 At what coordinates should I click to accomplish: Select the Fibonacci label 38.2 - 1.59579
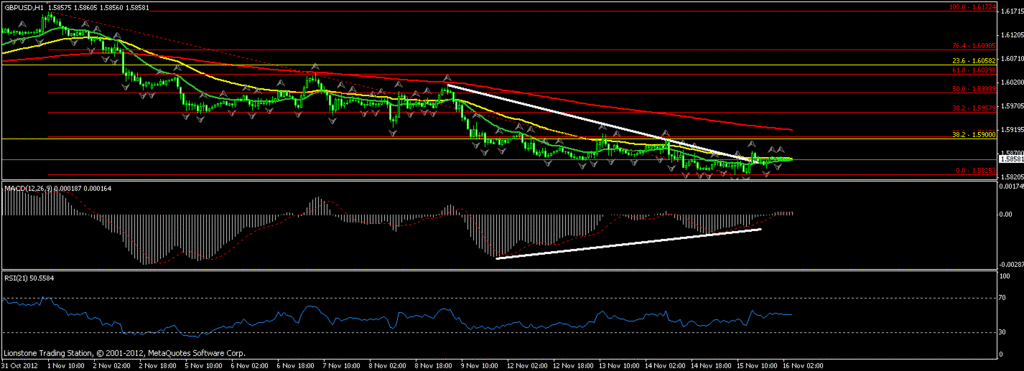(973, 108)
